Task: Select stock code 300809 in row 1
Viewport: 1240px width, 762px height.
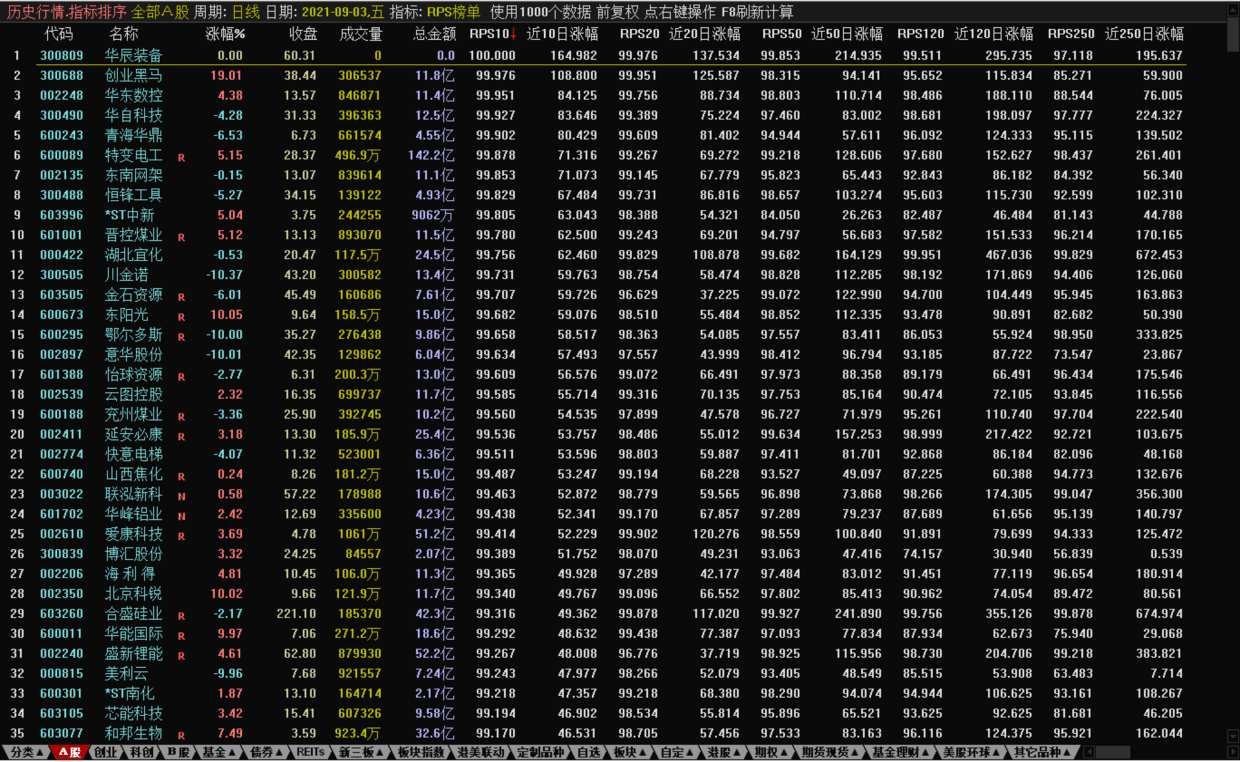Action: click(x=62, y=56)
